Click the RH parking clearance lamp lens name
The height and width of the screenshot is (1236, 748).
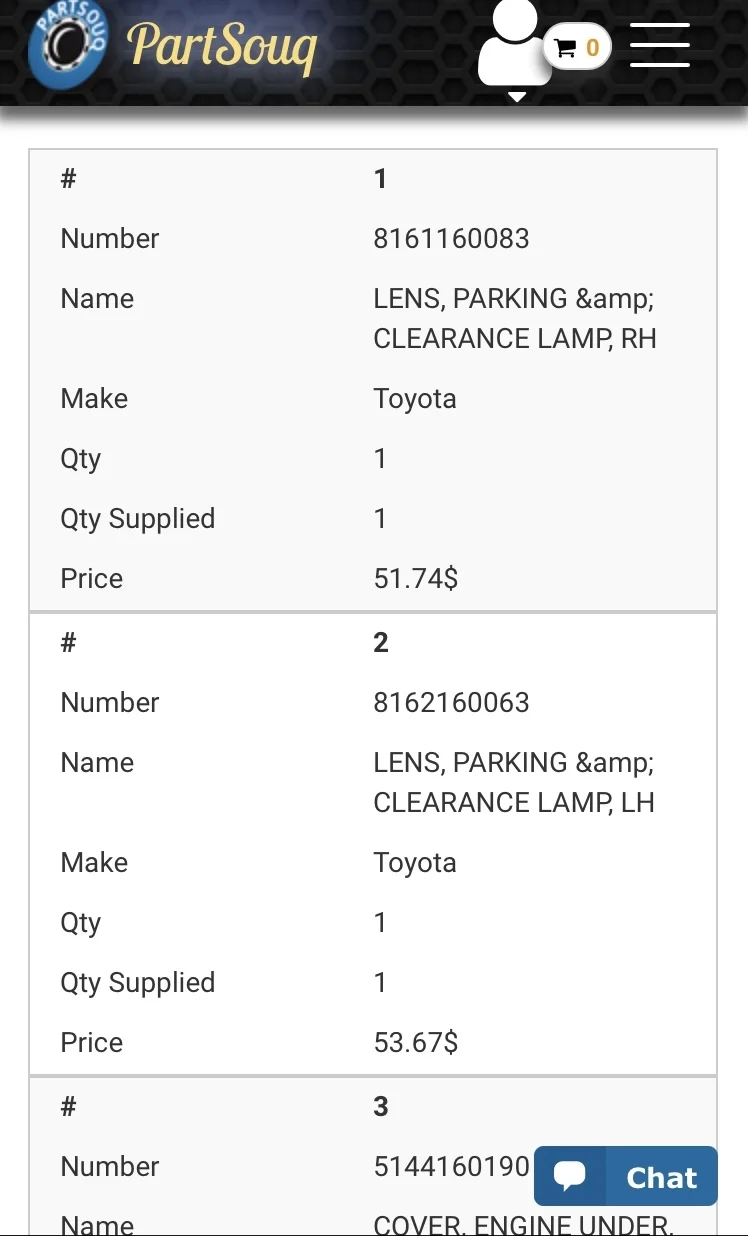(x=514, y=319)
